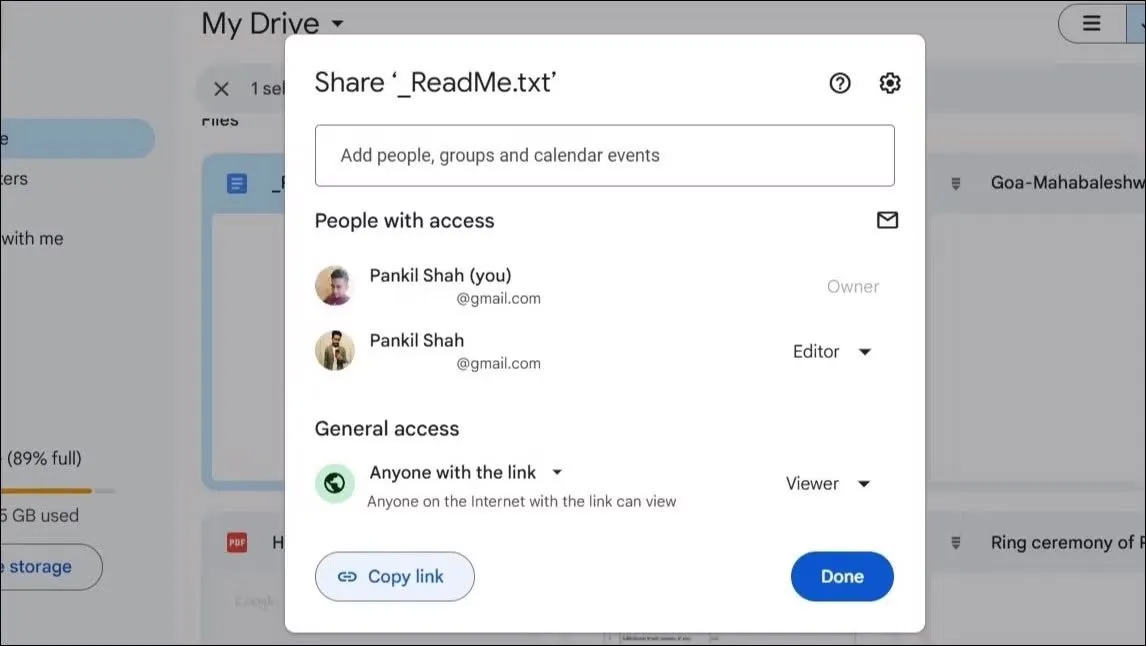
Task: Click the green globe general access icon
Action: [x=335, y=484]
